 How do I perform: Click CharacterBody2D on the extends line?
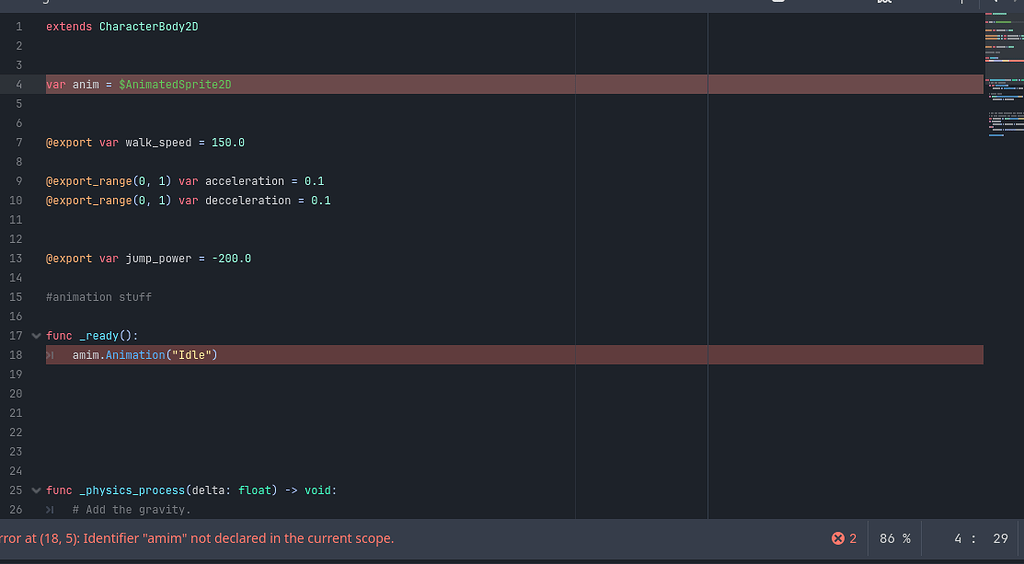coord(148,27)
